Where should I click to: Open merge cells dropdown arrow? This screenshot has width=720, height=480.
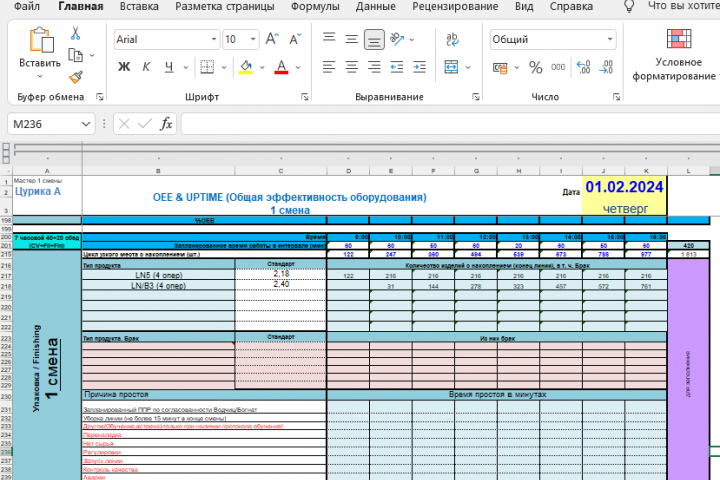(468, 68)
